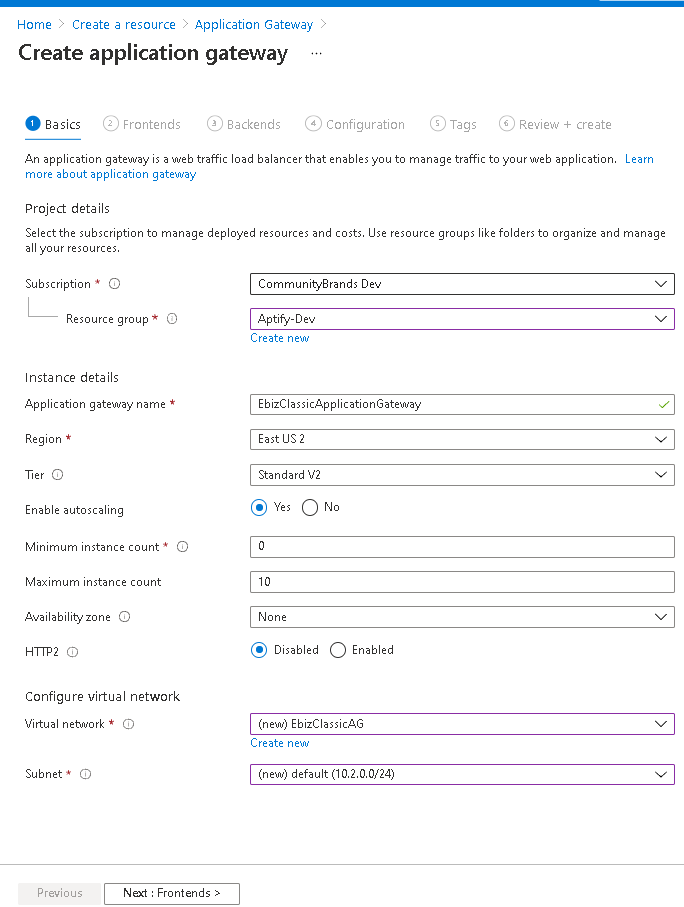
Task: Open the Subscription info tooltip icon
Action: [x=114, y=283]
